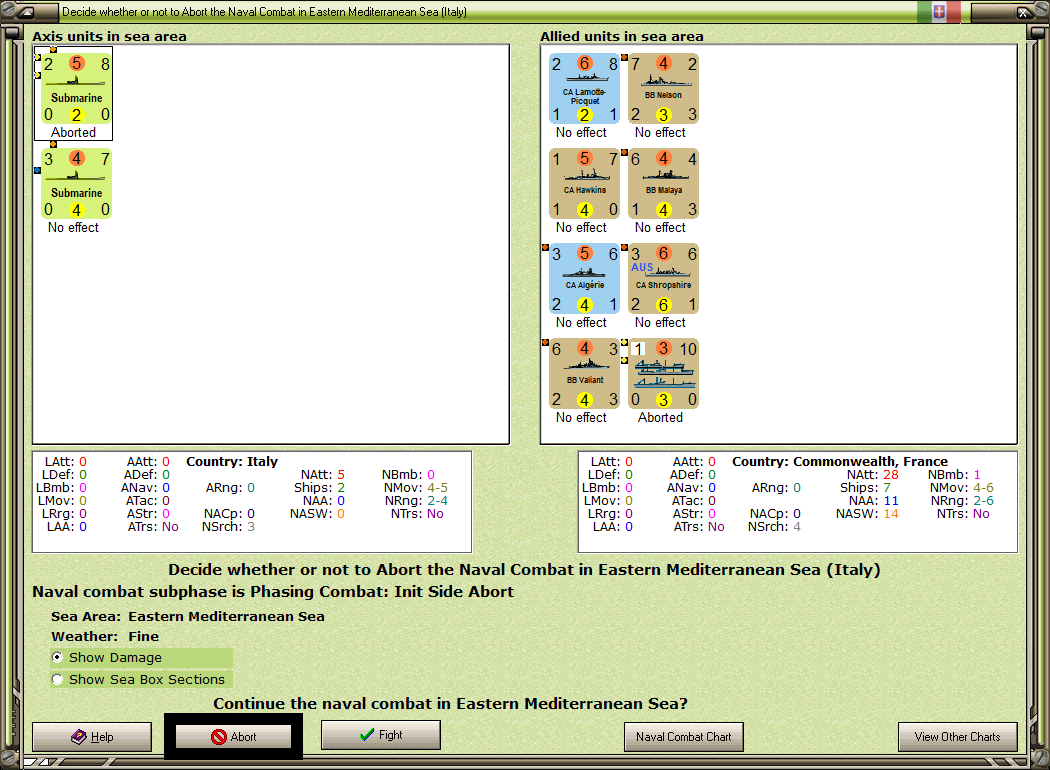The width and height of the screenshot is (1050, 770).
Task: Select the CA Algérie cruiser counter
Action: pyautogui.click(x=584, y=279)
